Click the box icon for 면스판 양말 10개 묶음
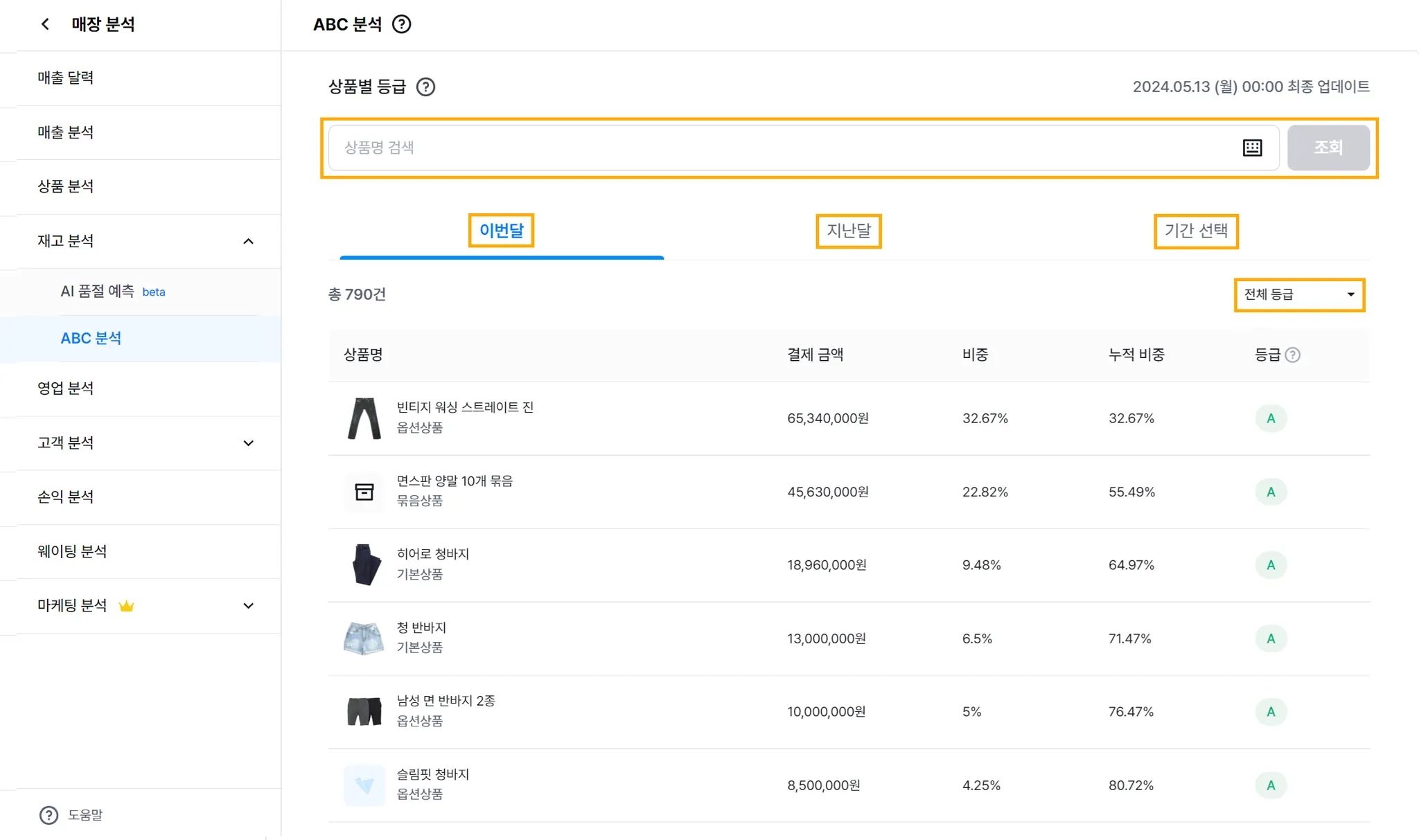1419x840 pixels. pyautogui.click(x=364, y=492)
